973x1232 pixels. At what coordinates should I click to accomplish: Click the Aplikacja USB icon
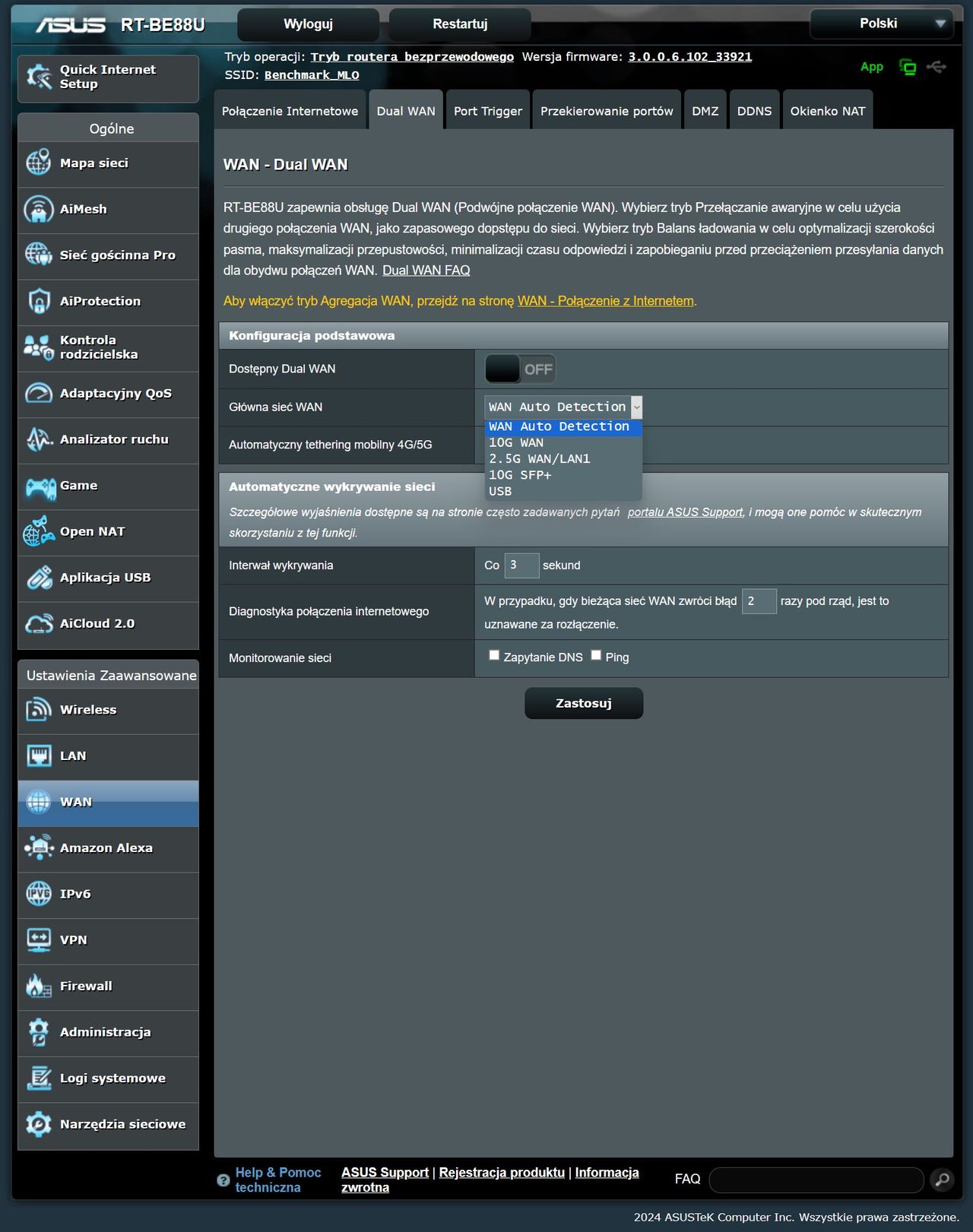39,578
